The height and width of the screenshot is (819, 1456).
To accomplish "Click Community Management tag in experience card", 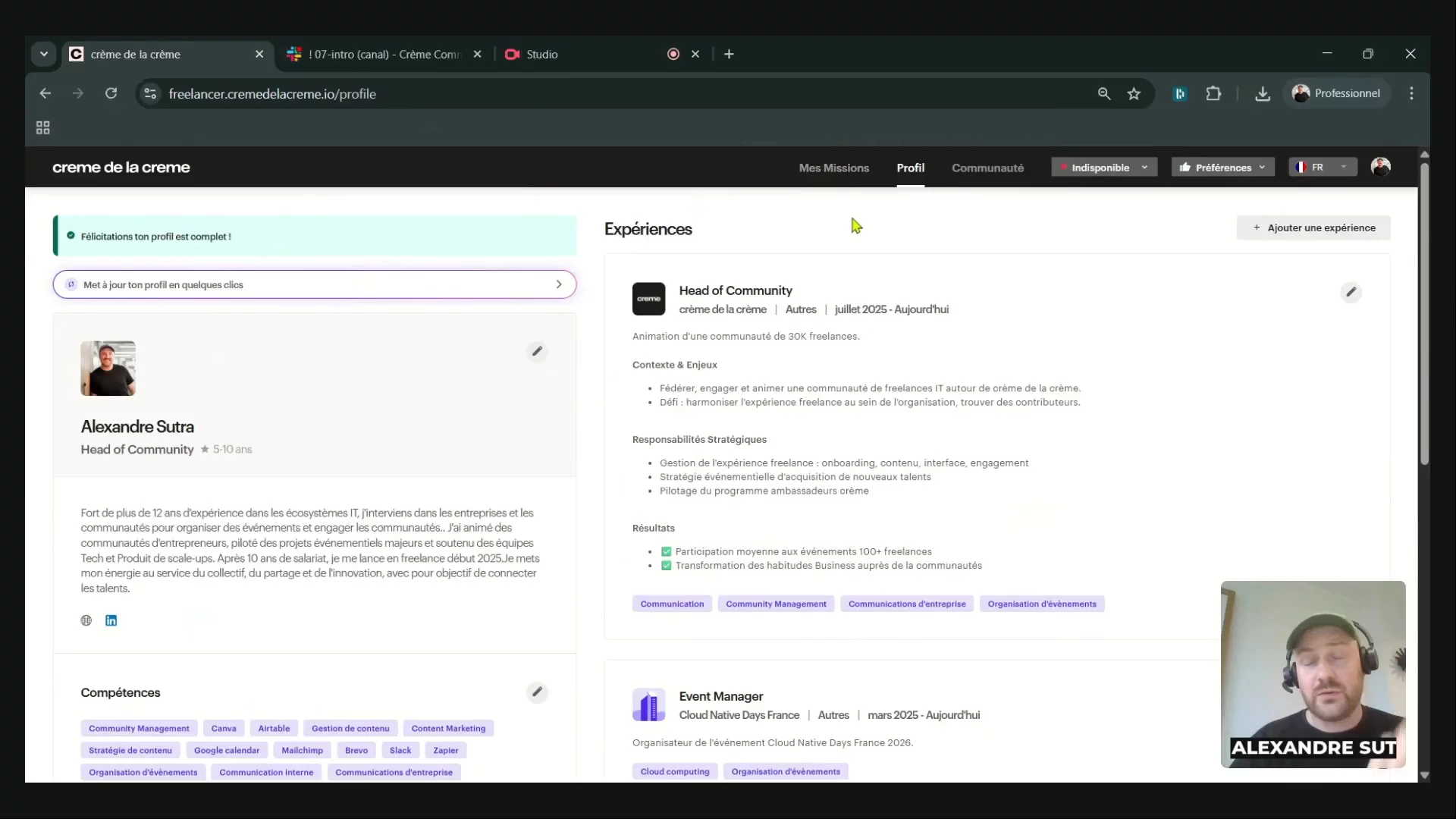I will (776, 604).
